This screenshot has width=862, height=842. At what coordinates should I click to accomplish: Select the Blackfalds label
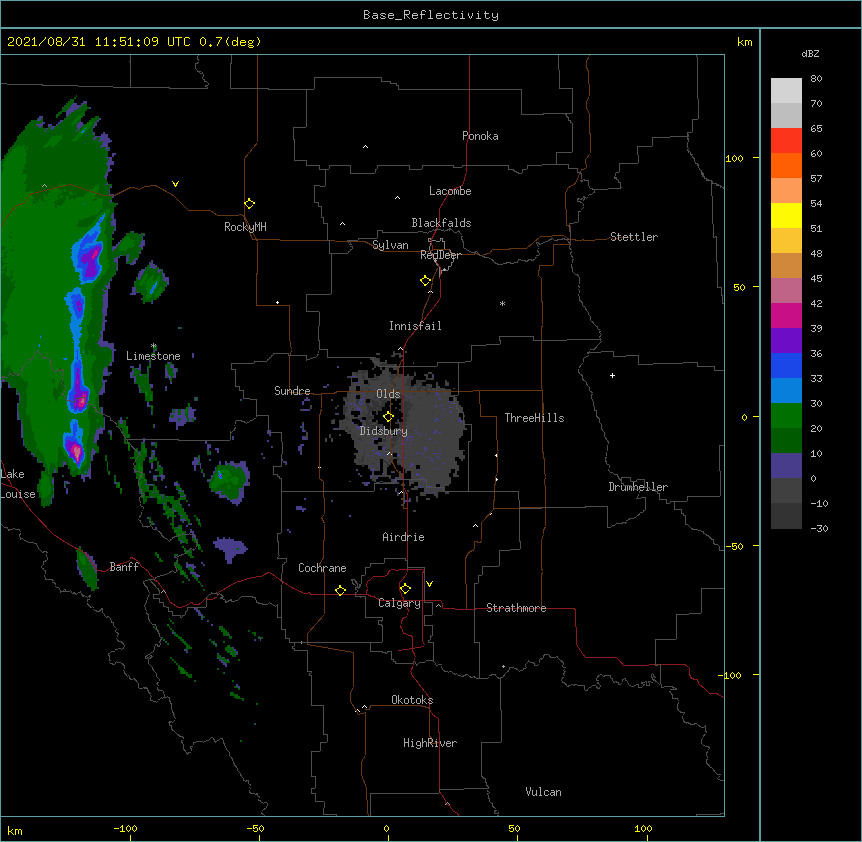(441, 223)
